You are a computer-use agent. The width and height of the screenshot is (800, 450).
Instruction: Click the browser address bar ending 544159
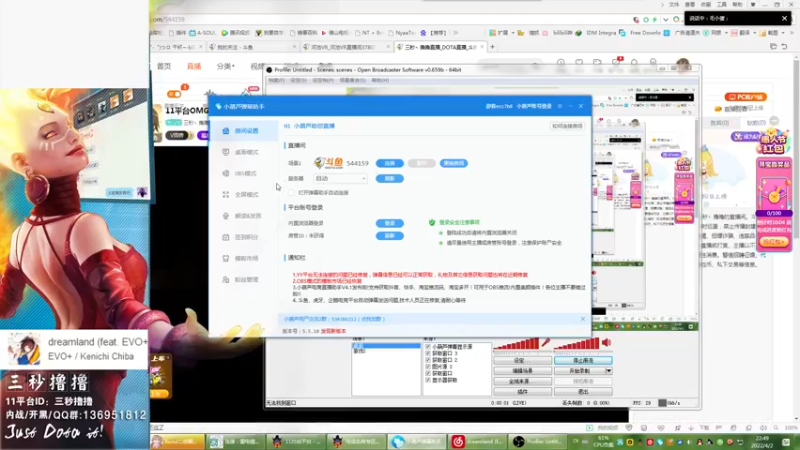(388, 19)
